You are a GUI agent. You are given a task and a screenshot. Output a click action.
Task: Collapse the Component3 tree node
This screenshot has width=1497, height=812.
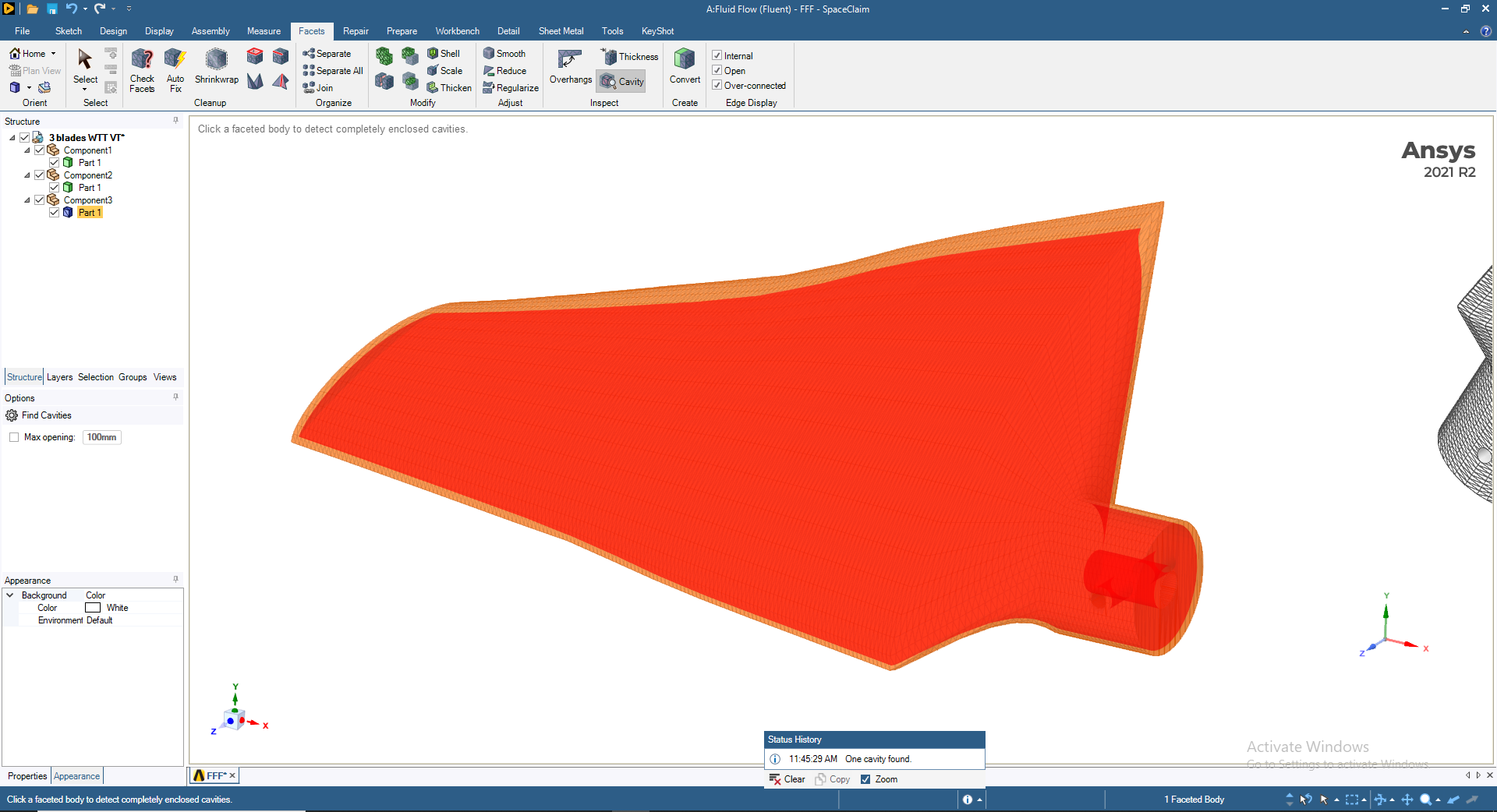coord(27,200)
